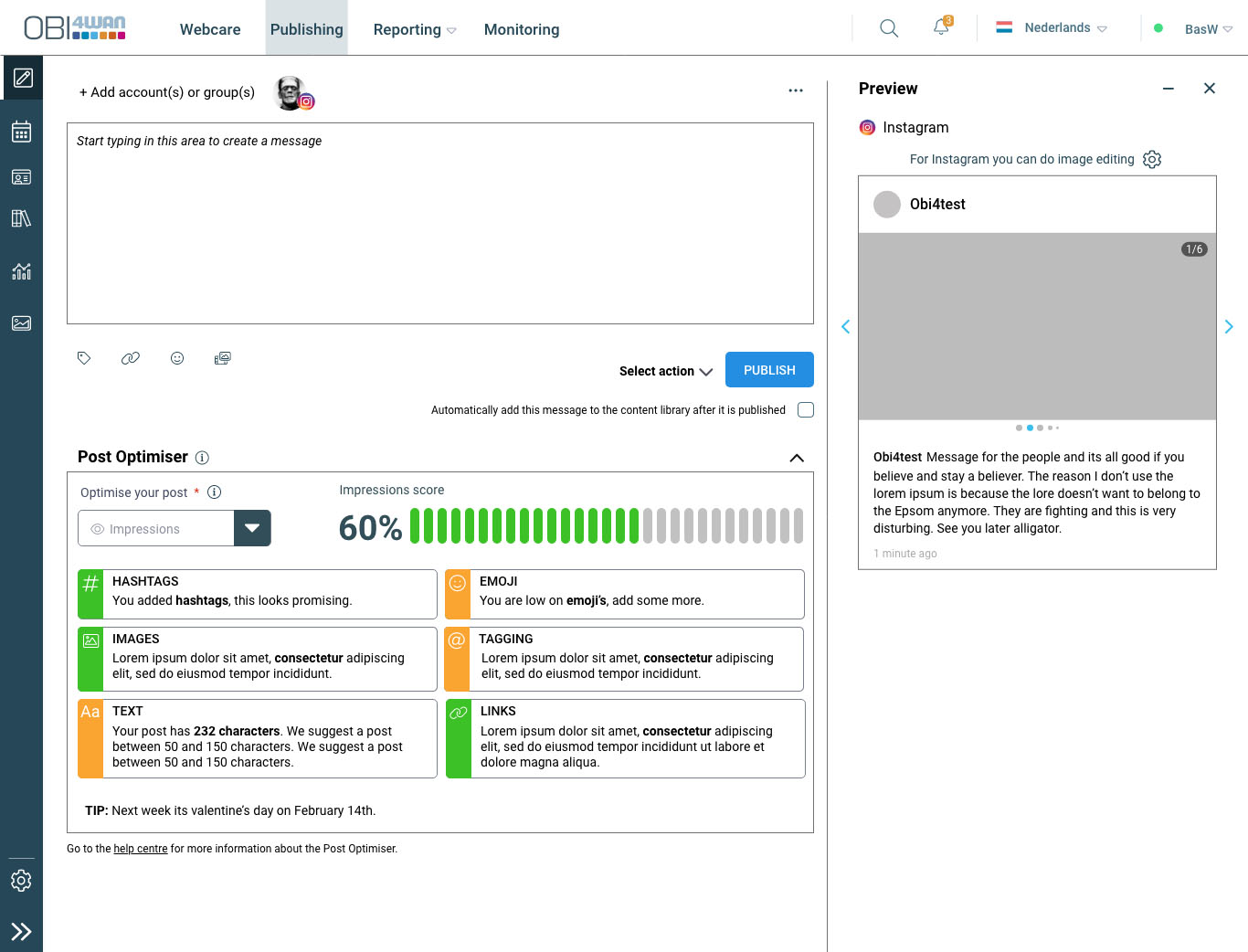Viewport: 1248px width, 952px height.
Task: Open Instagram image editing gear icon
Action: click(x=1152, y=159)
